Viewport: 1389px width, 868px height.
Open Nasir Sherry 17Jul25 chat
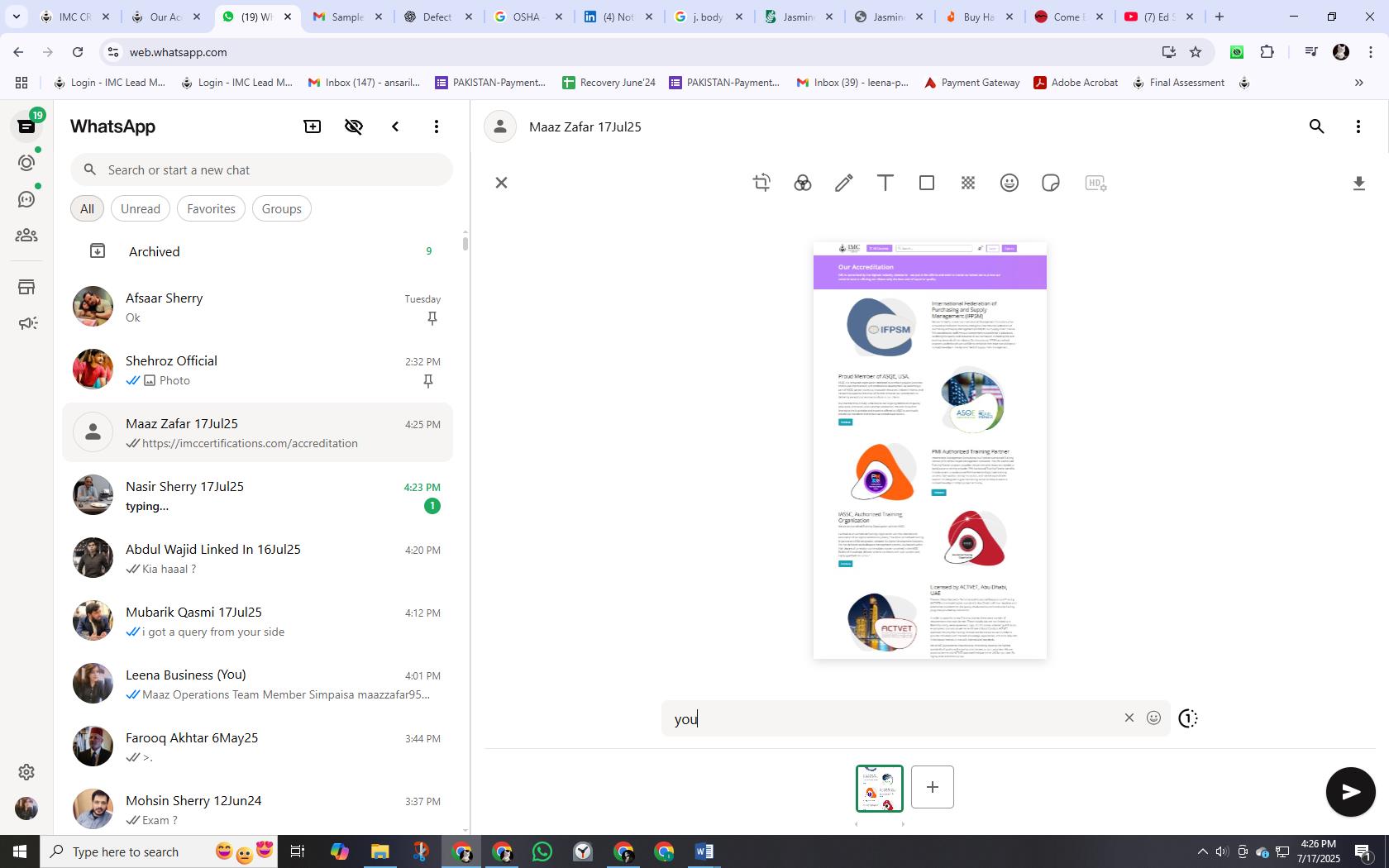click(x=258, y=495)
